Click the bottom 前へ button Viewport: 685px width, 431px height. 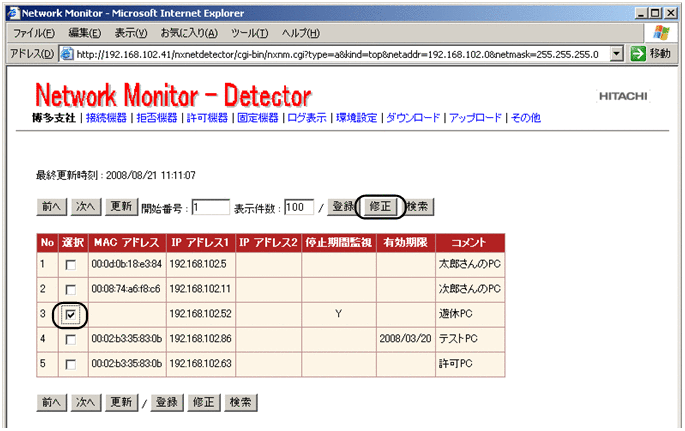[x=52, y=402]
